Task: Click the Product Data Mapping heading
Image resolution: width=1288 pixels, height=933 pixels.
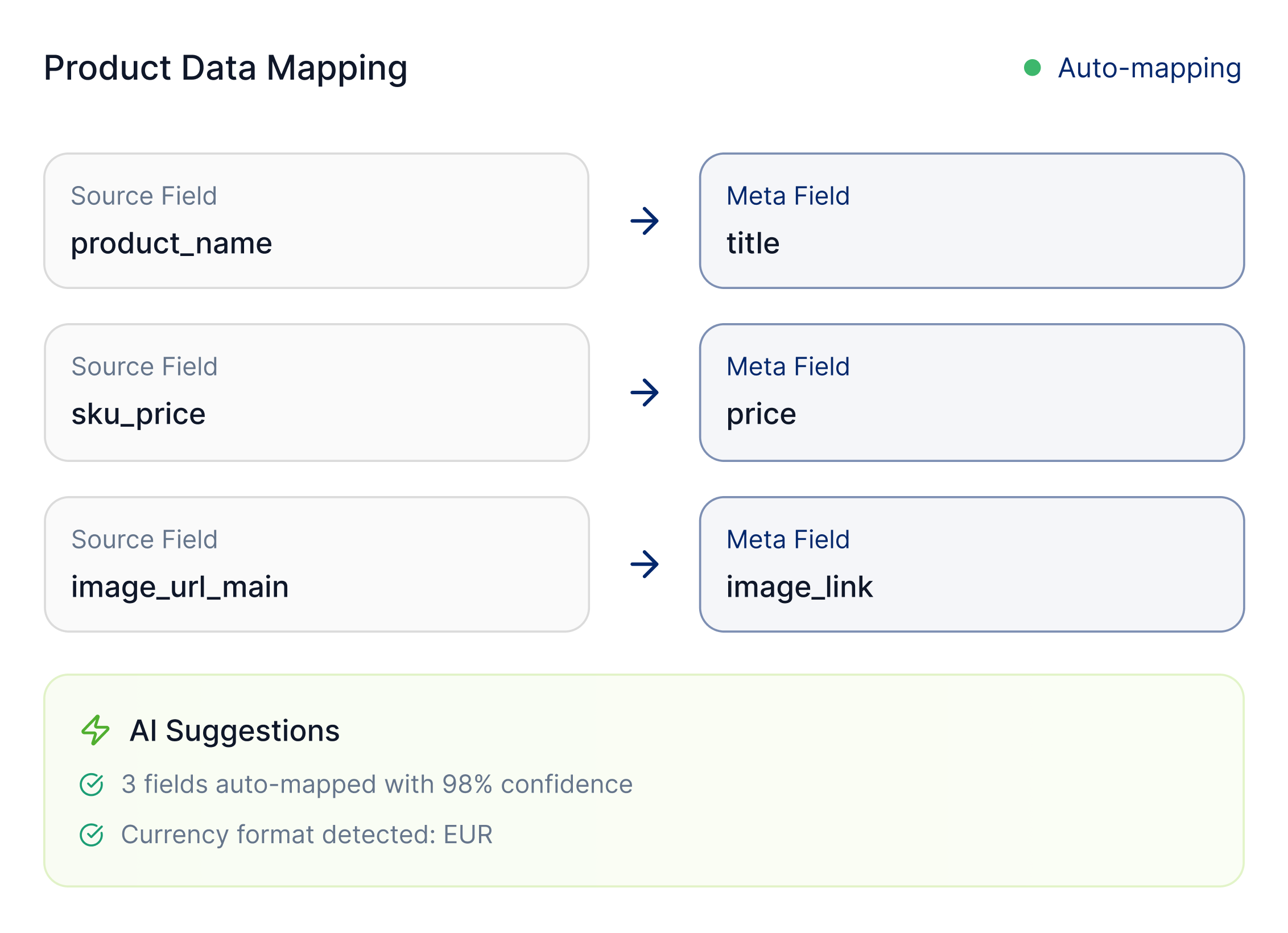Action: pyautogui.click(x=225, y=68)
